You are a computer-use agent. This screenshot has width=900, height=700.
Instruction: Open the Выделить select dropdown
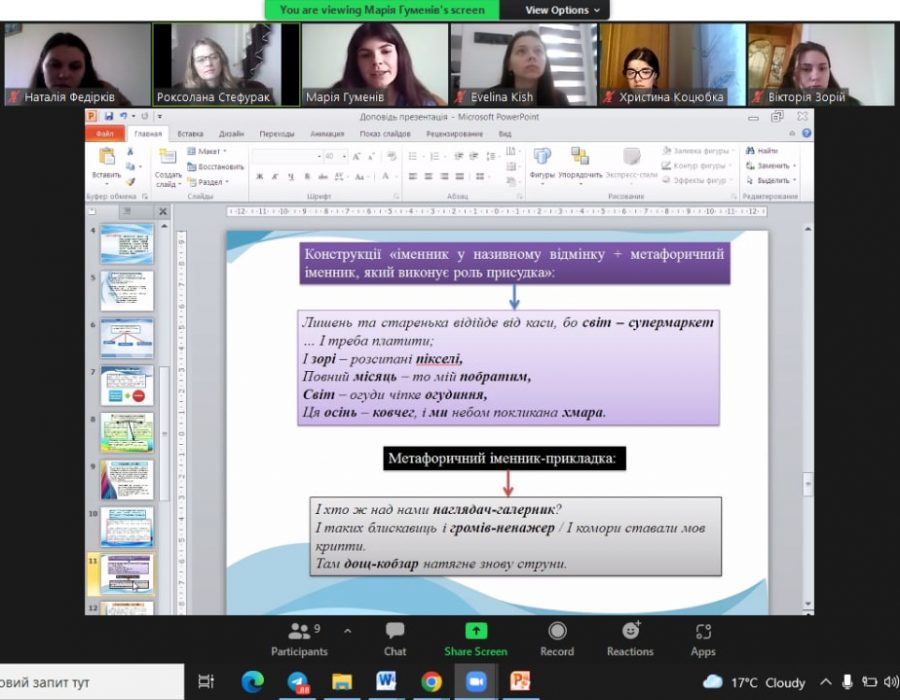click(x=776, y=181)
